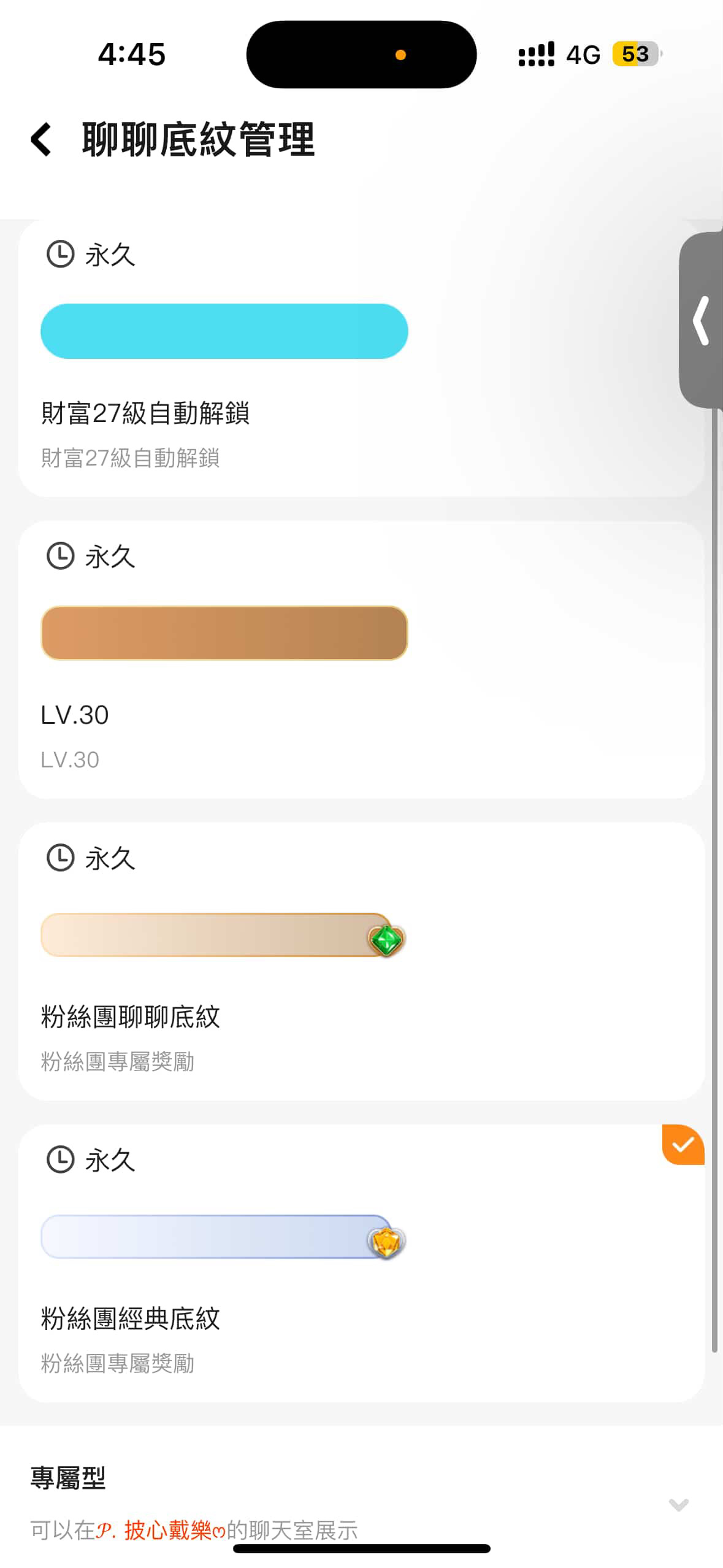The height and width of the screenshot is (1568, 723).
Task: Tap the orange gem heart icon
Action: (x=386, y=1242)
